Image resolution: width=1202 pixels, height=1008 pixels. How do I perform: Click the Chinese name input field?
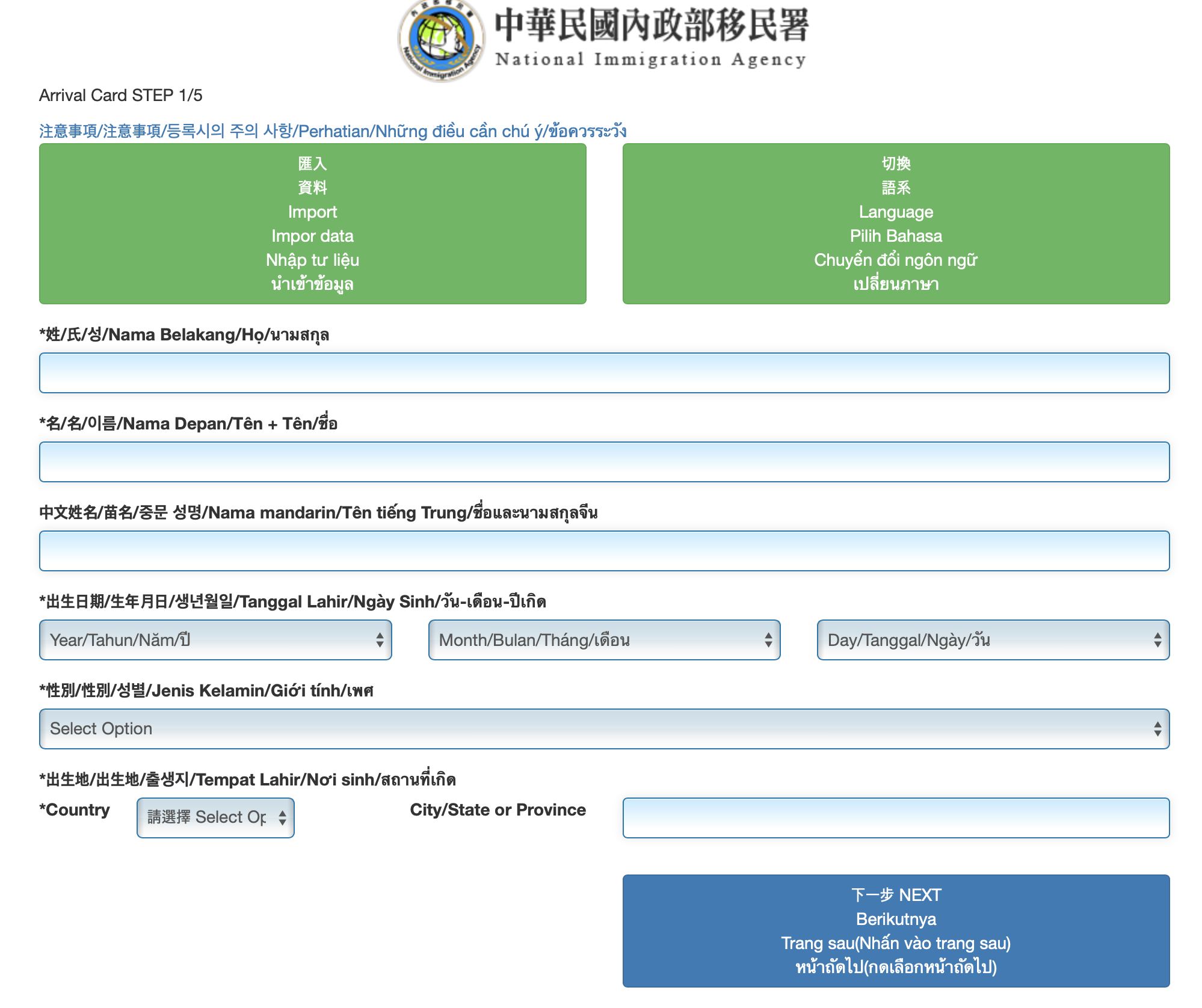[604, 551]
